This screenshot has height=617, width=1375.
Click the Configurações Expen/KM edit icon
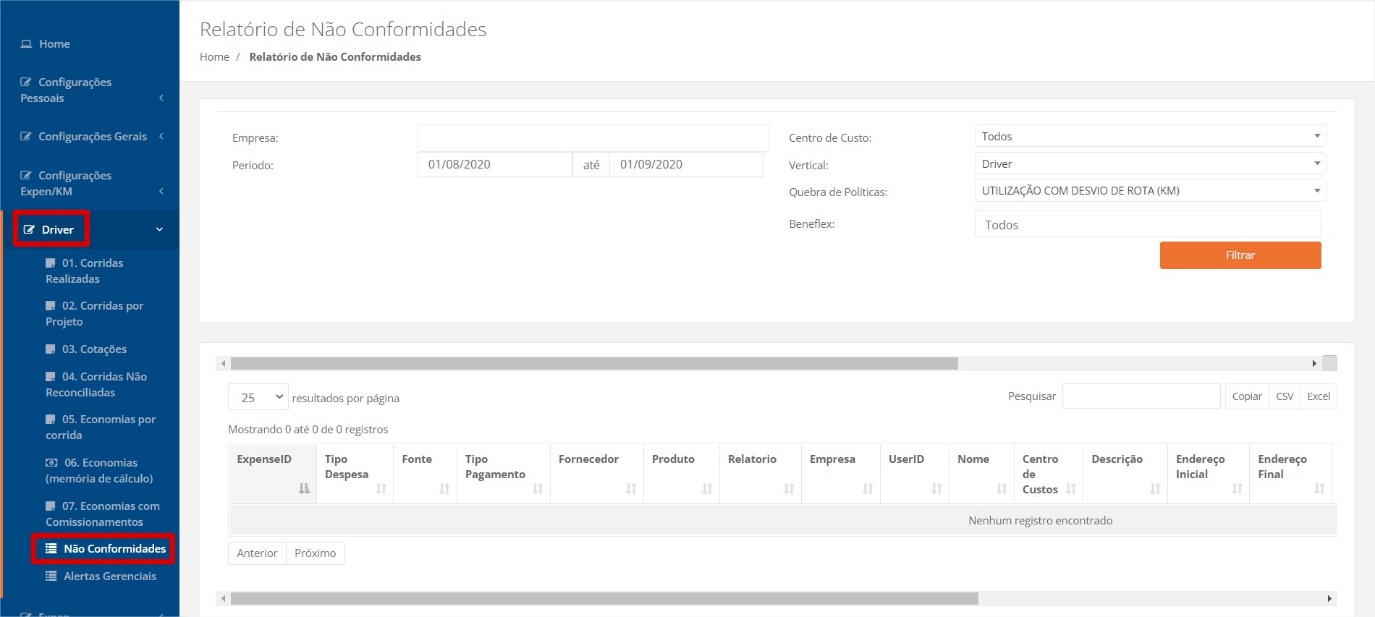[27, 175]
